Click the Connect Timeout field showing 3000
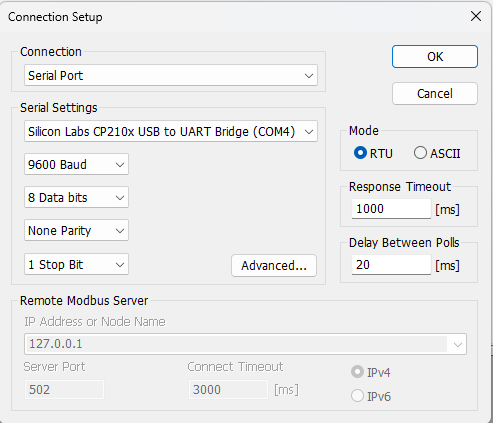This screenshot has height=423, width=493. 228,389
